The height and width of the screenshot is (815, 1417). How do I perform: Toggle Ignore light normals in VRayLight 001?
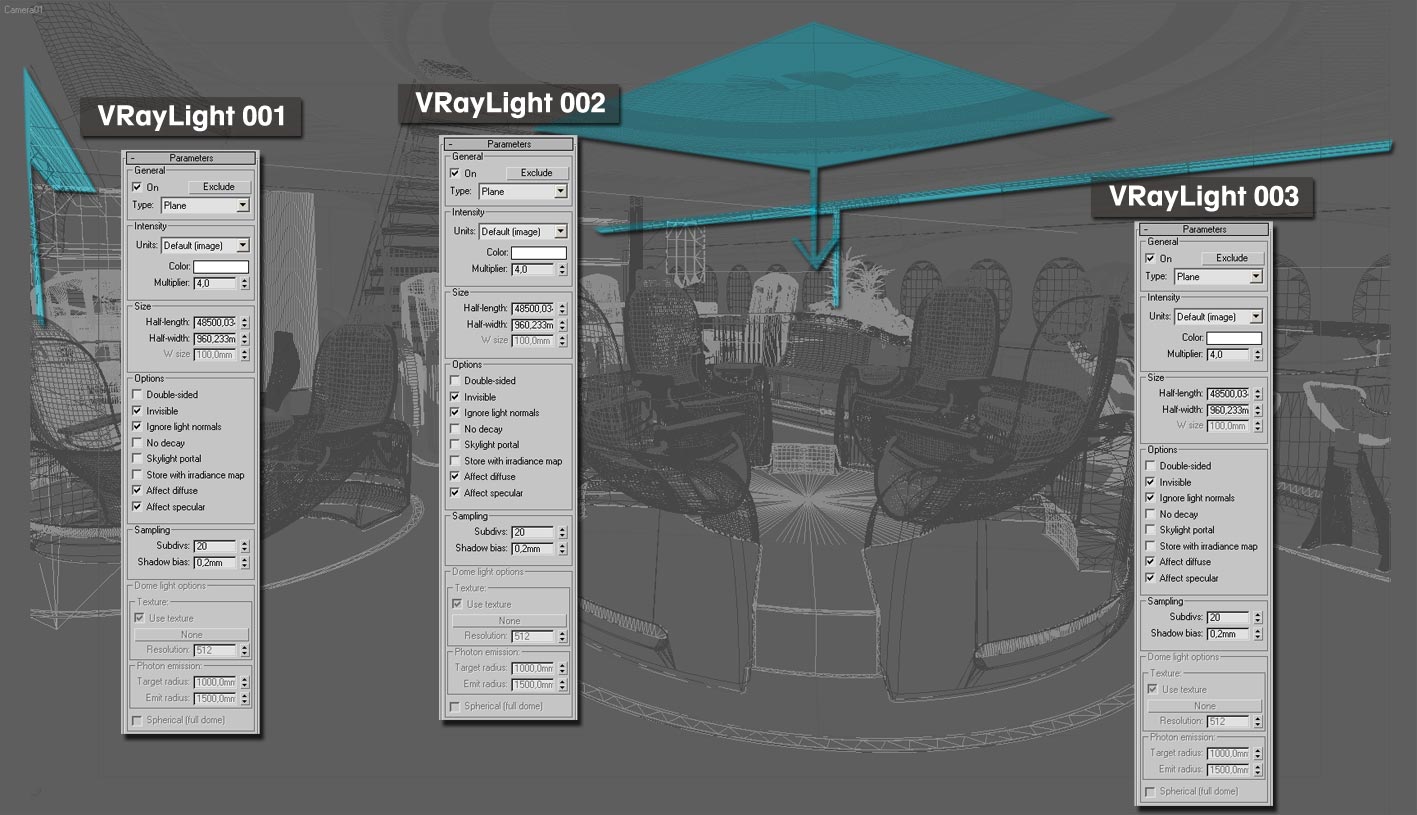click(137, 427)
